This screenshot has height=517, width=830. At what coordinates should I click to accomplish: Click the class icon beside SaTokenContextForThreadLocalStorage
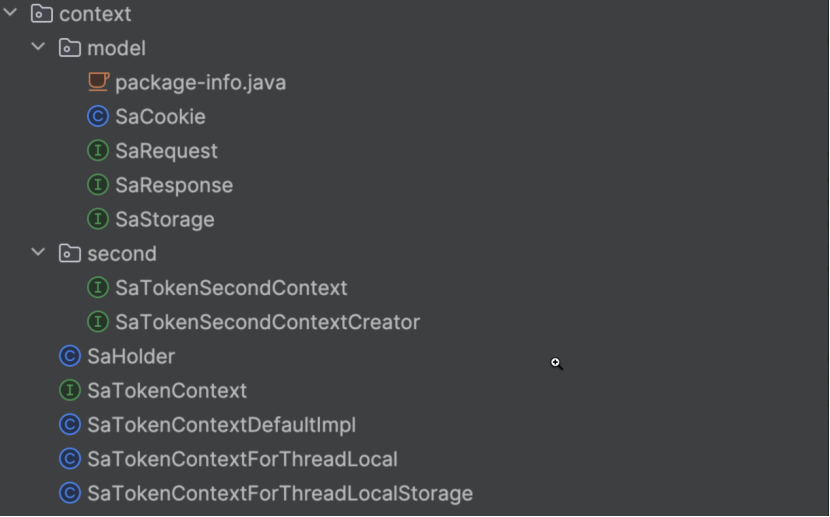tap(70, 493)
